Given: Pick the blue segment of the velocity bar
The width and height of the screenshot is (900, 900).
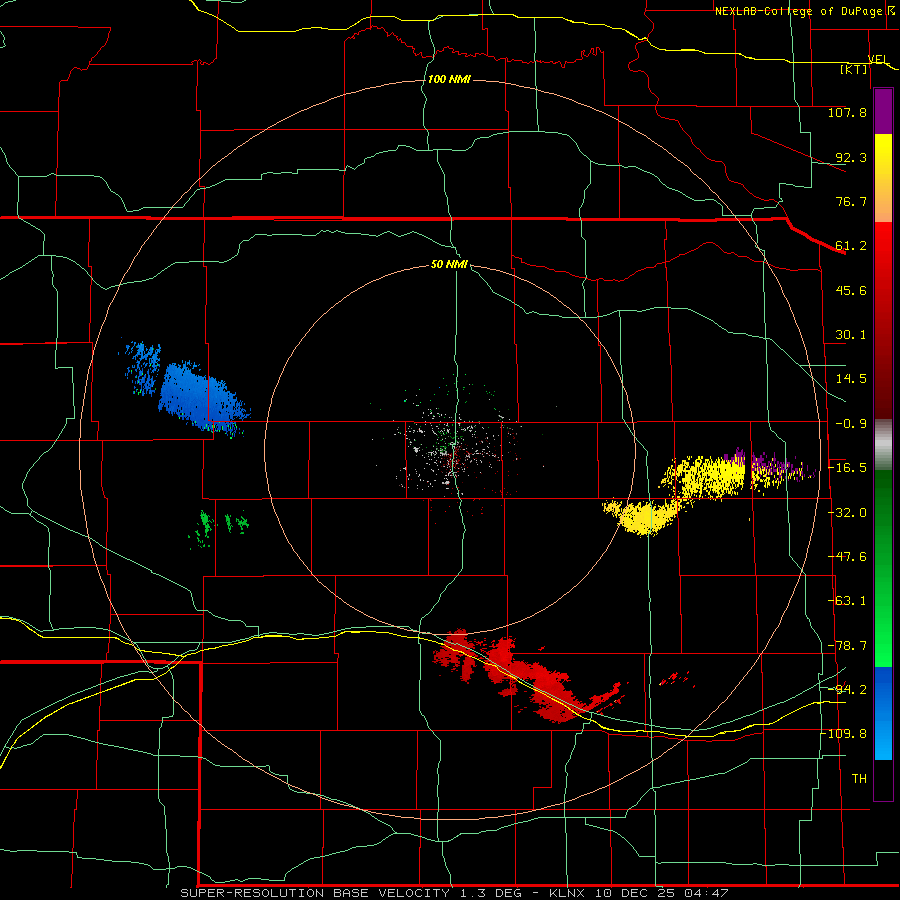Looking at the screenshot, I should pyautogui.click(x=883, y=713).
